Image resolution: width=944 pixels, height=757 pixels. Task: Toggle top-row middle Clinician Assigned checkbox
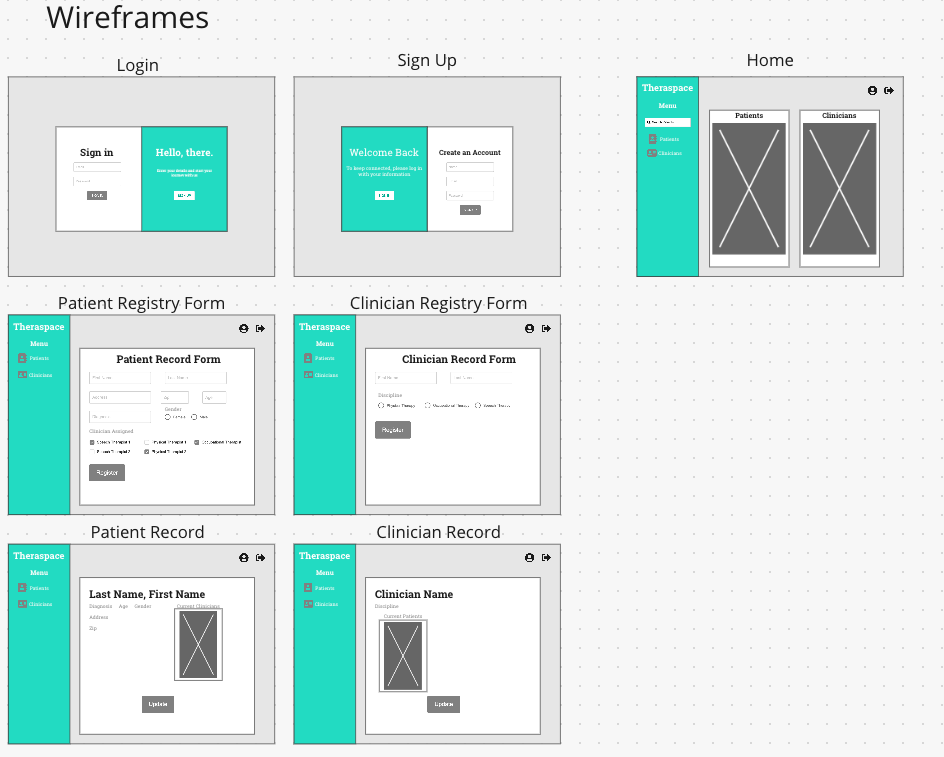[x=147, y=442]
